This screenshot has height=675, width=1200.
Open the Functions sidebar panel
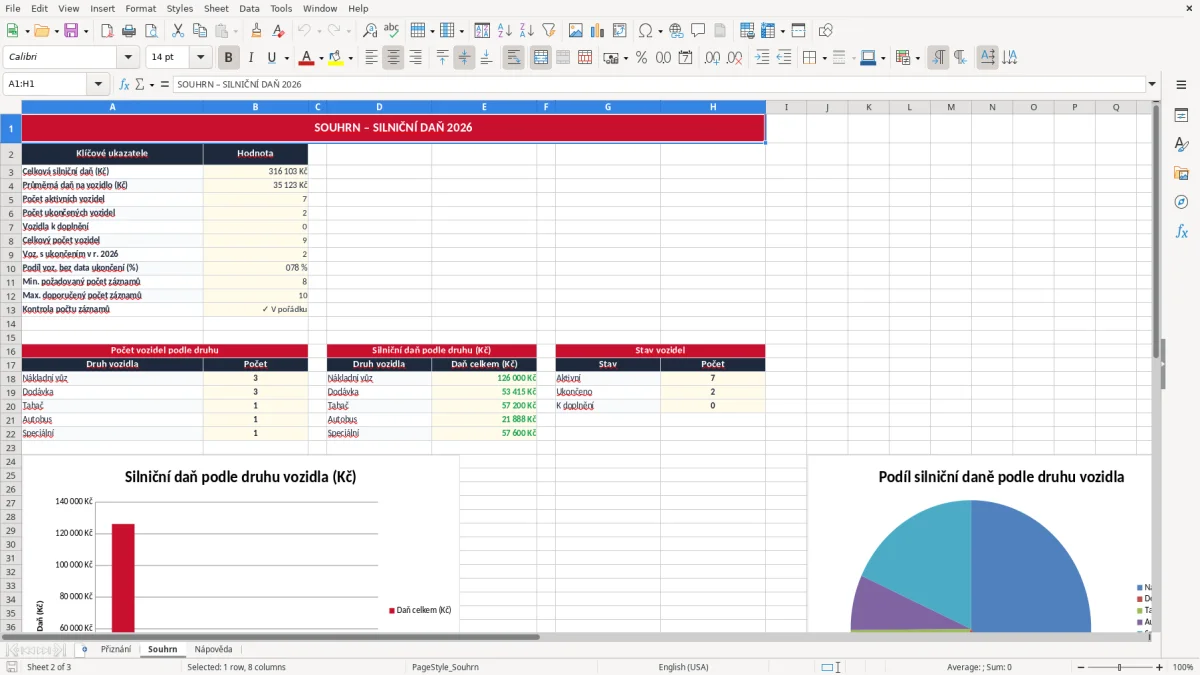coord(1181,231)
